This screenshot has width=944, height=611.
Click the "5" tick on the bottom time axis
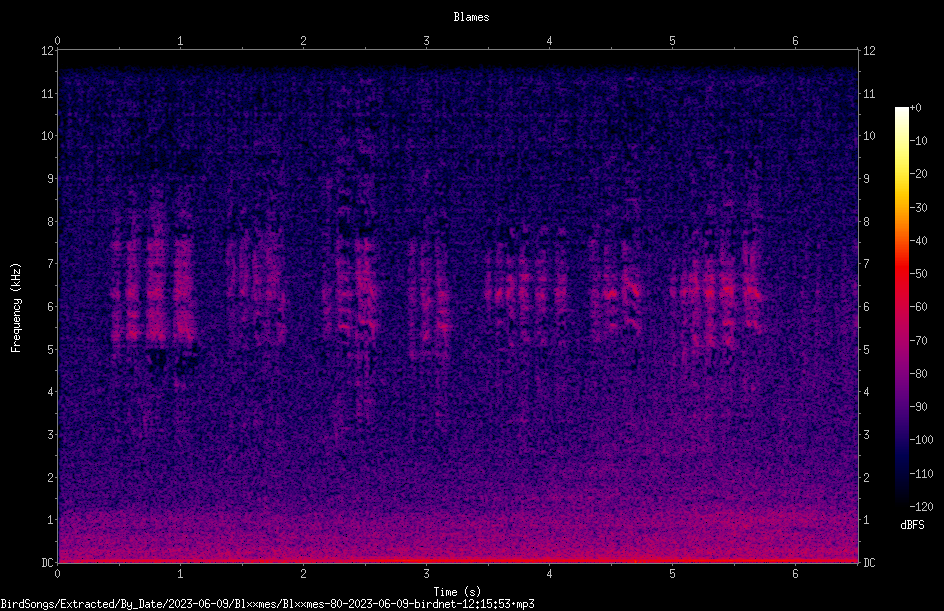672,574
